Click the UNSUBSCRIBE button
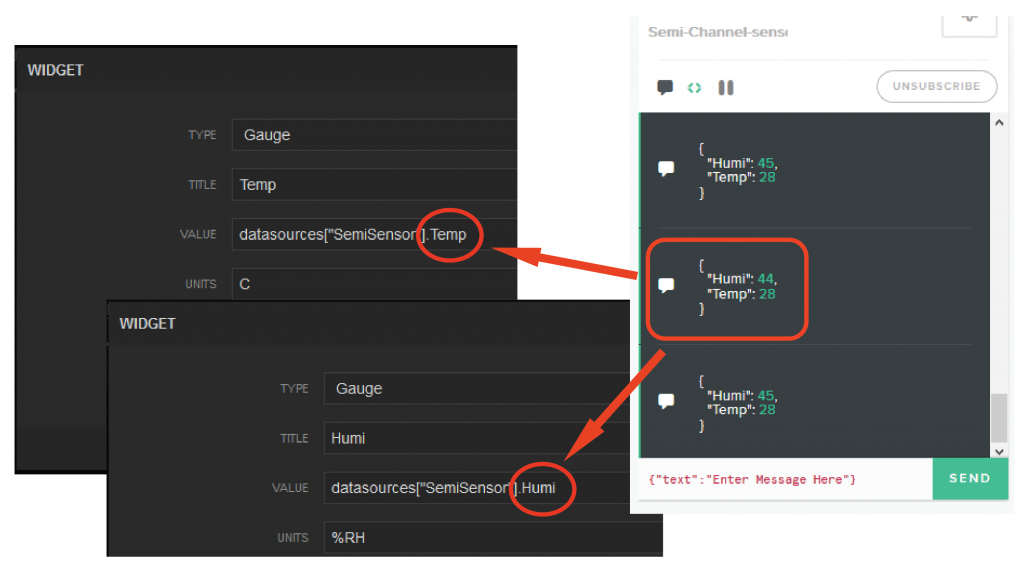The image size is (1024, 573). click(936, 87)
